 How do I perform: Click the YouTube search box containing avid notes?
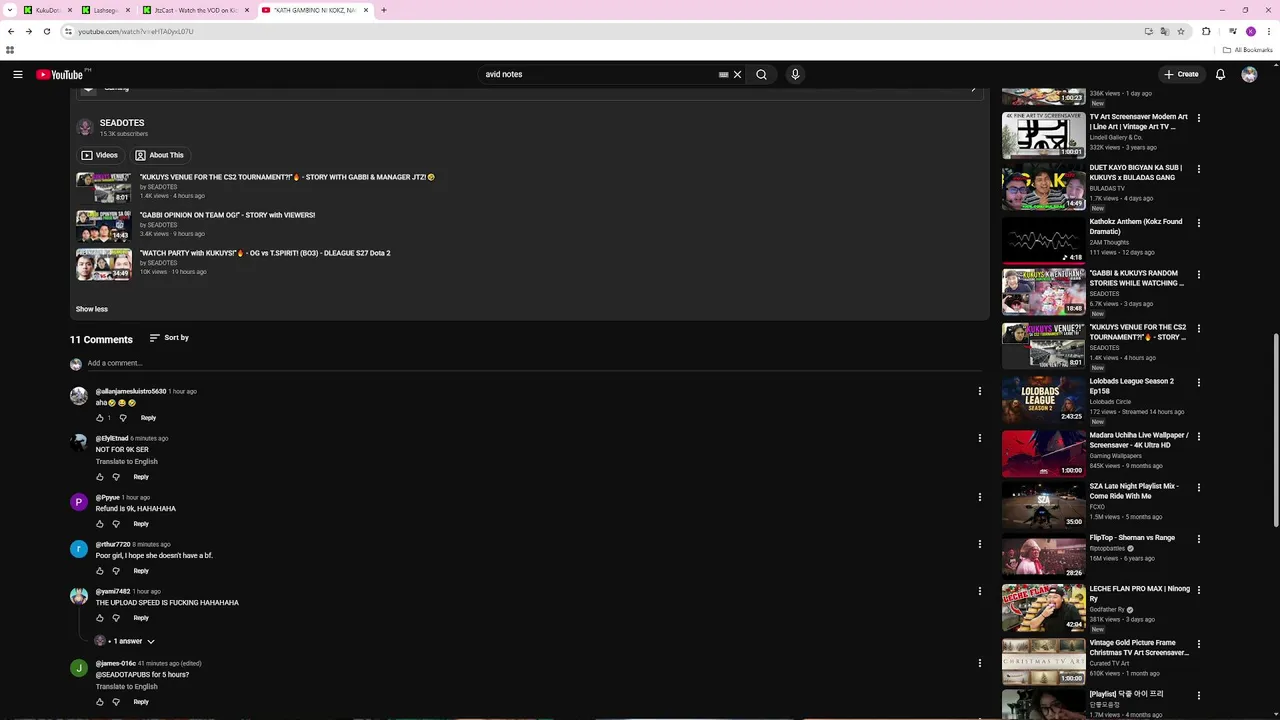(x=598, y=74)
